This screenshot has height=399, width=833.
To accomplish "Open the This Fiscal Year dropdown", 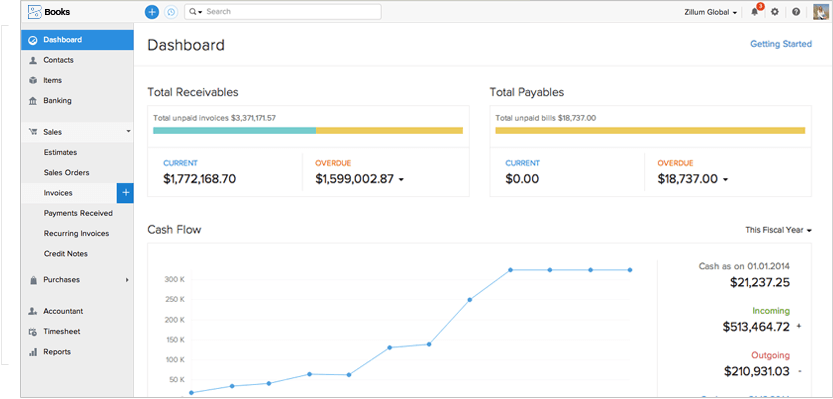I will click(x=778, y=230).
